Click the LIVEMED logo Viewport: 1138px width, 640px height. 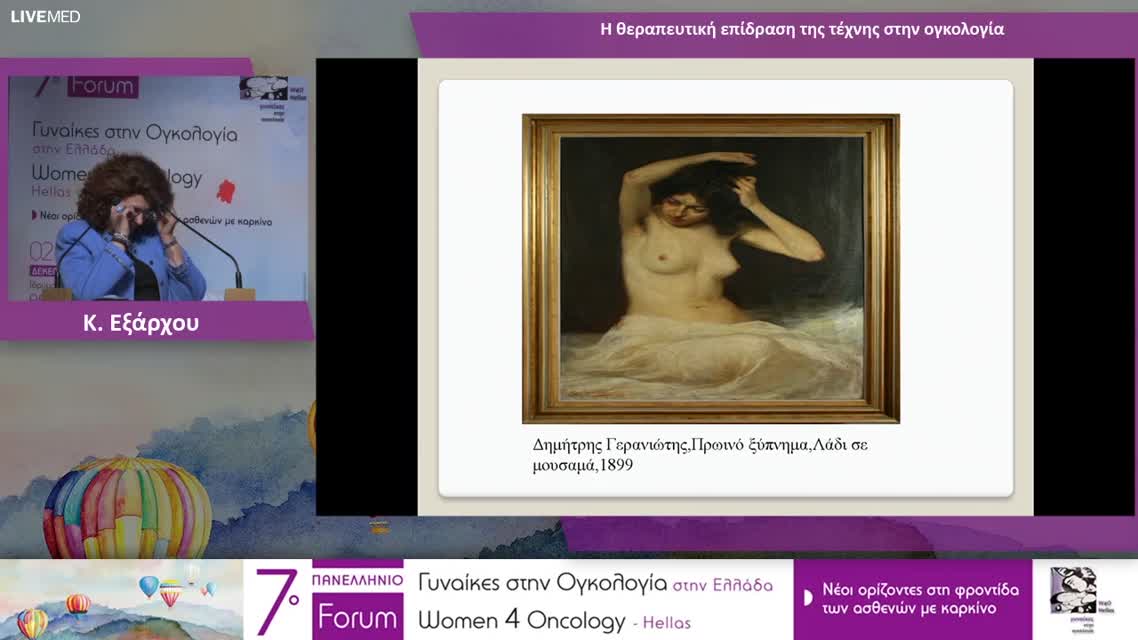click(x=45, y=16)
